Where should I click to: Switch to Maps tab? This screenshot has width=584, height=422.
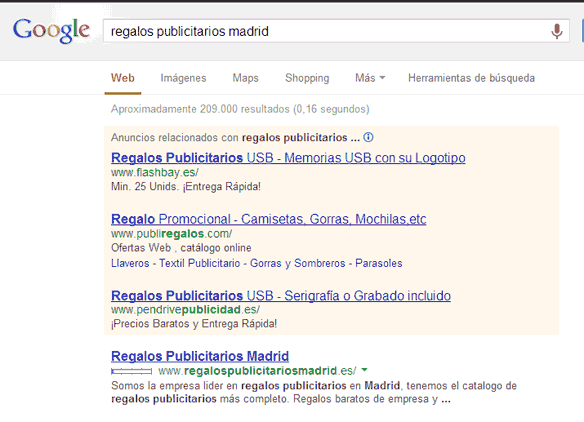click(245, 78)
